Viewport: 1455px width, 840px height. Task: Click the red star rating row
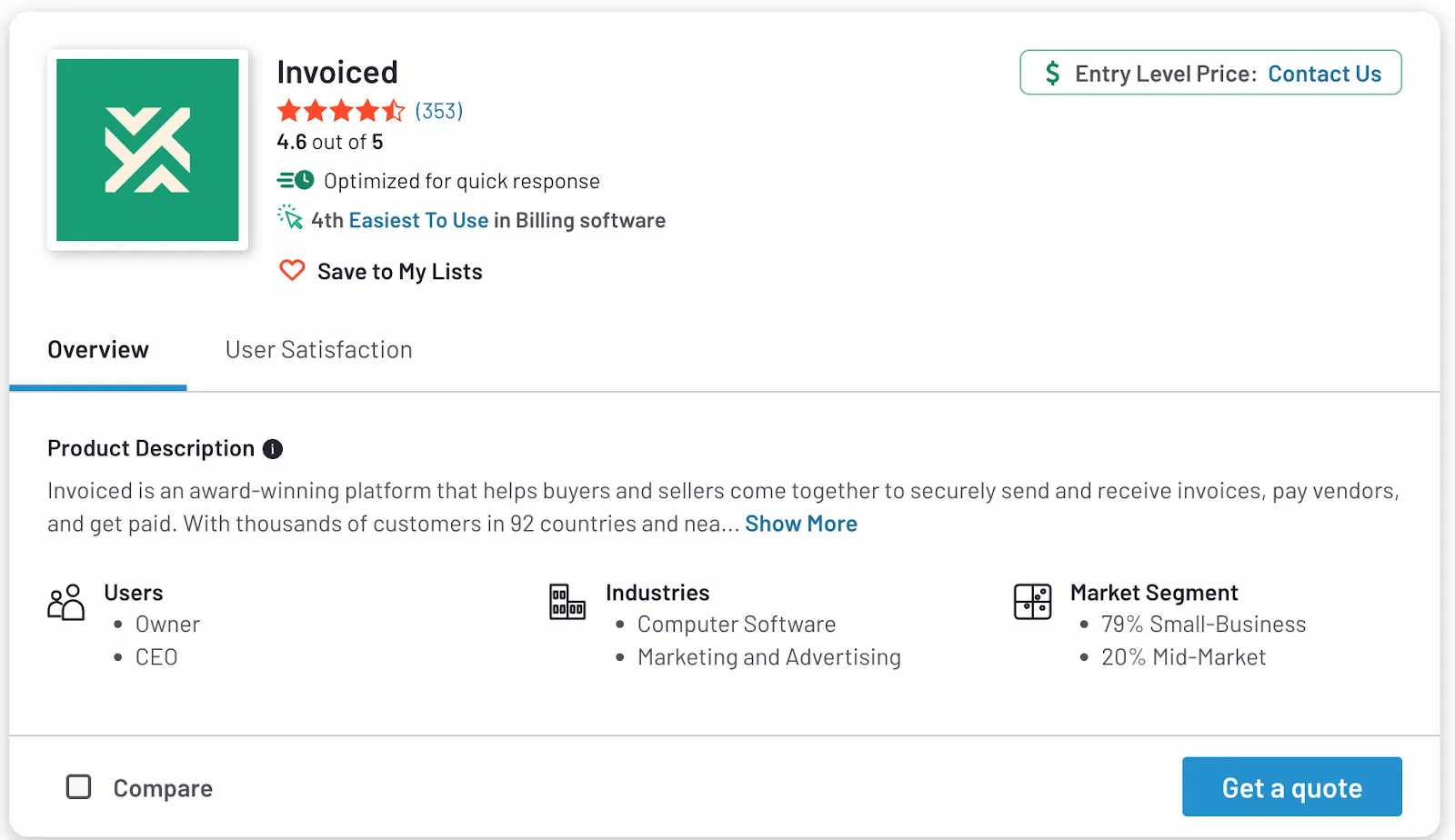click(341, 110)
